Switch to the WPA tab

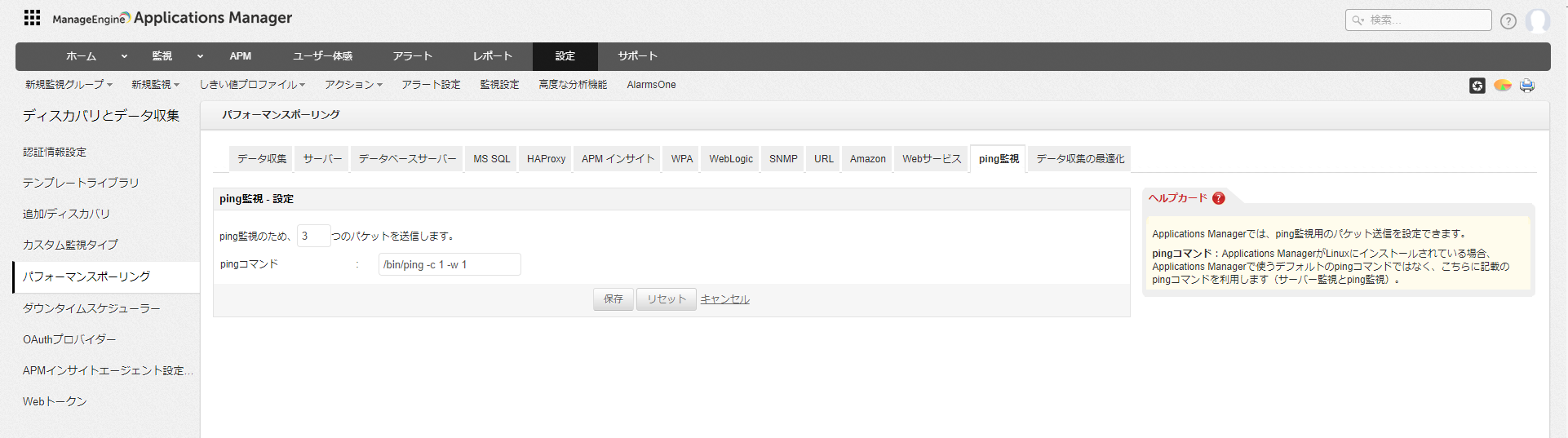tap(682, 159)
